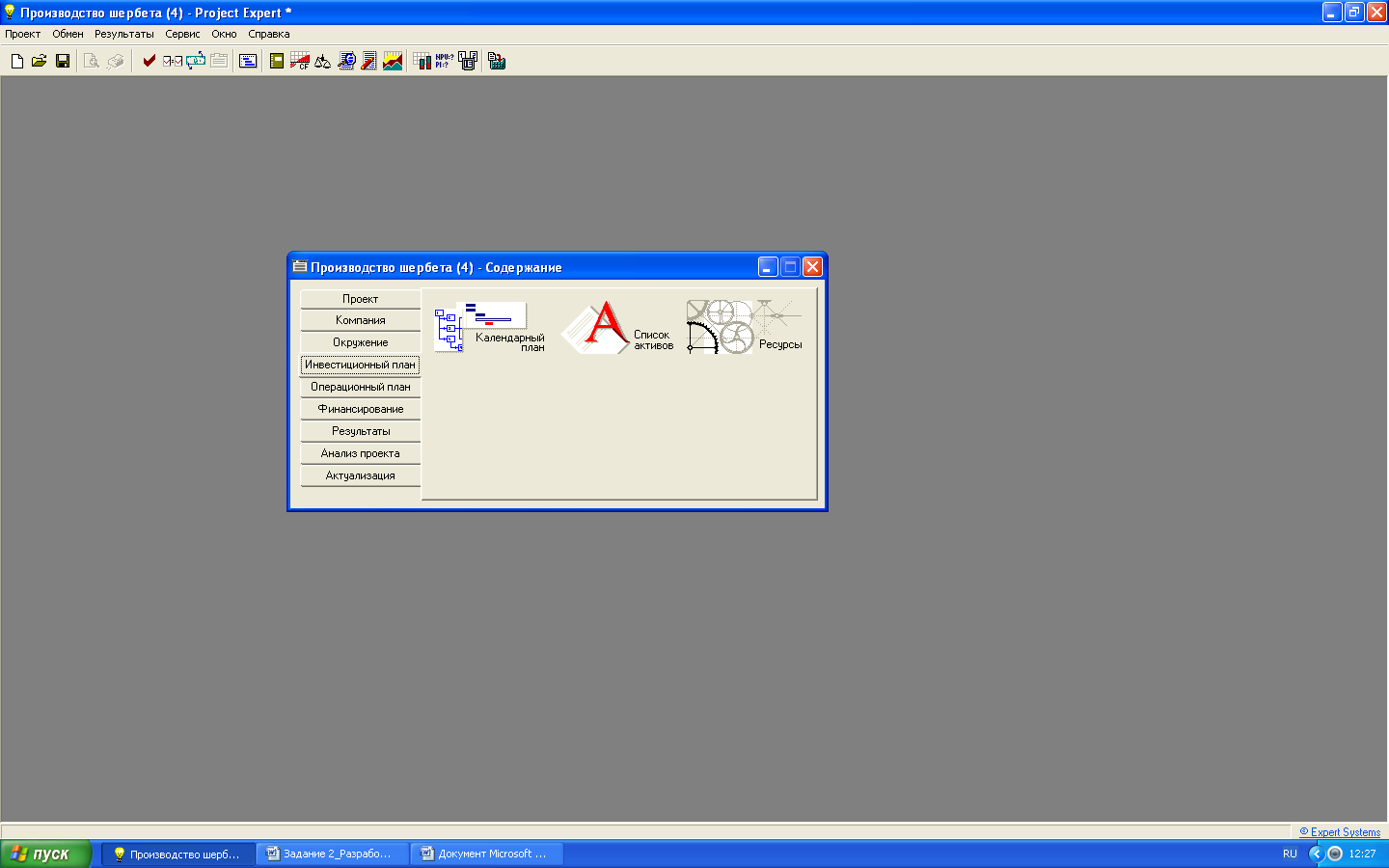Follow the Expert Systems link

(1340, 831)
